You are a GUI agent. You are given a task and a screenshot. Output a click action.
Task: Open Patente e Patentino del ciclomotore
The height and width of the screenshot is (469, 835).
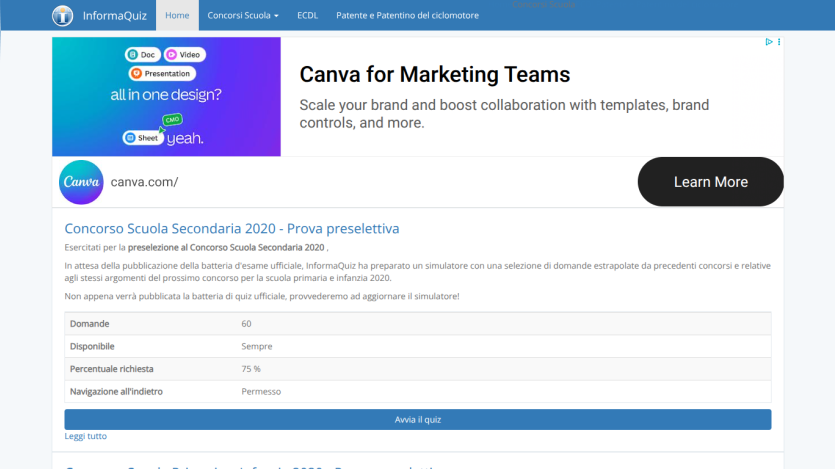click(x=407, y=15)
